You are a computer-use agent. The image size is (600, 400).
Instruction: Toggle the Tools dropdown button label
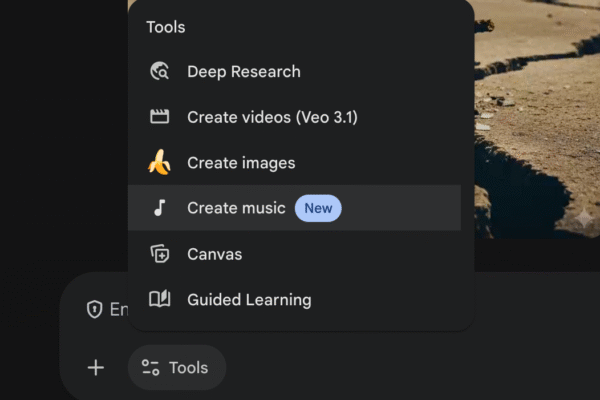pyautogui.click(x=189, y=368)
